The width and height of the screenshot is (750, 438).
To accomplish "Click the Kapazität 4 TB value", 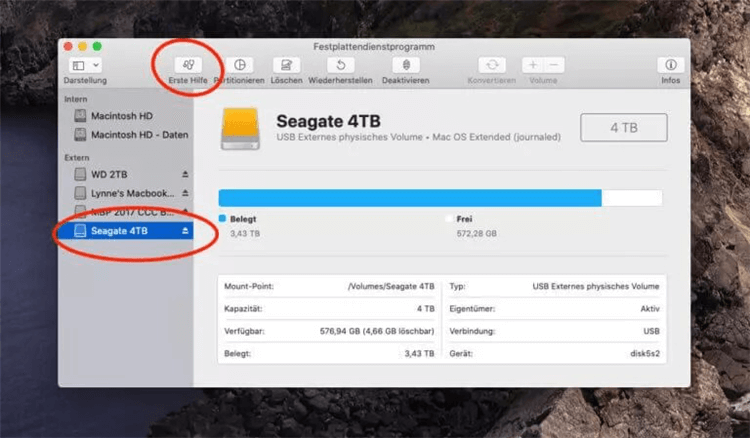I will (x=426, y=309).
